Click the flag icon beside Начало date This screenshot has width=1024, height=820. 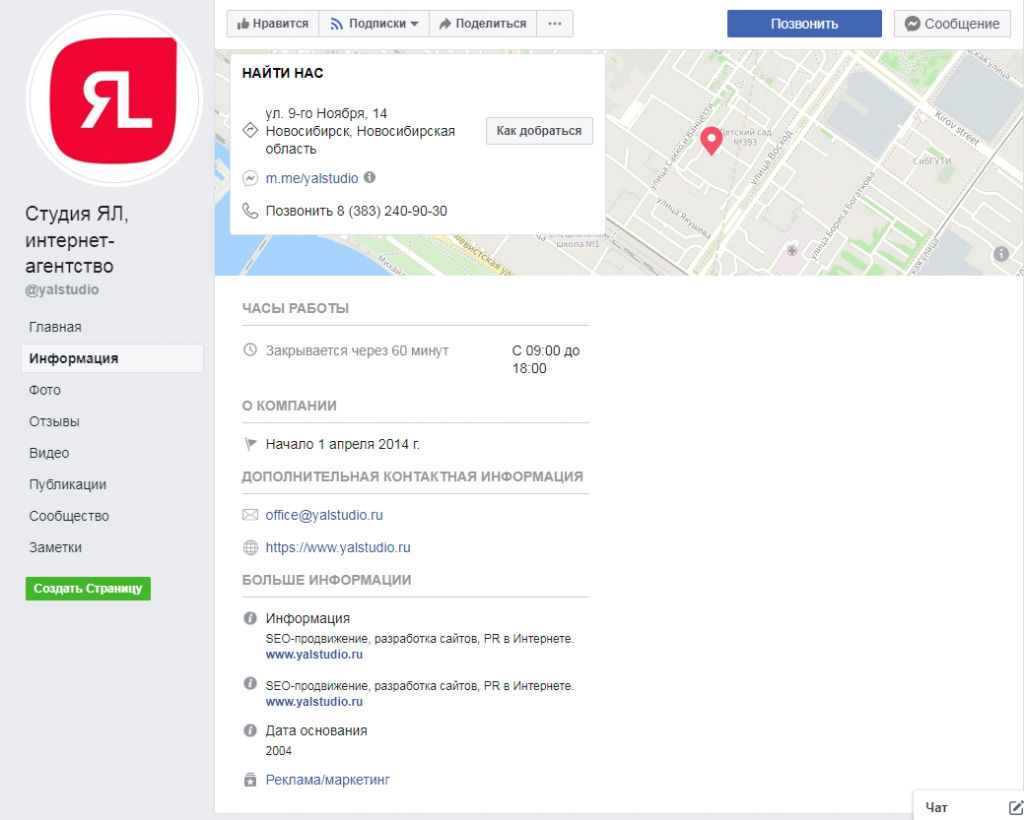(250, 444)
